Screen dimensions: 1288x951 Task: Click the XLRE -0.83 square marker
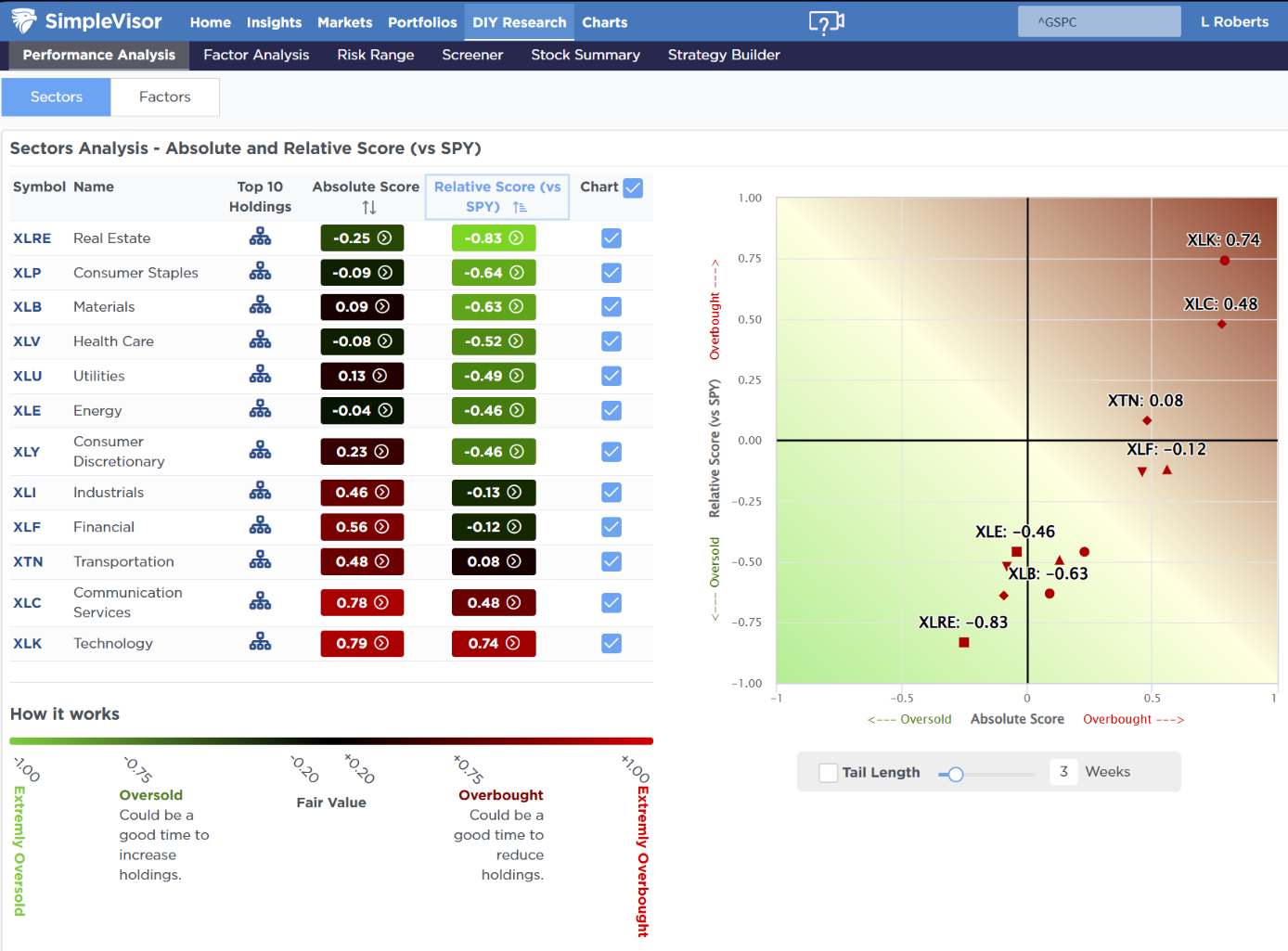[964, 642]
